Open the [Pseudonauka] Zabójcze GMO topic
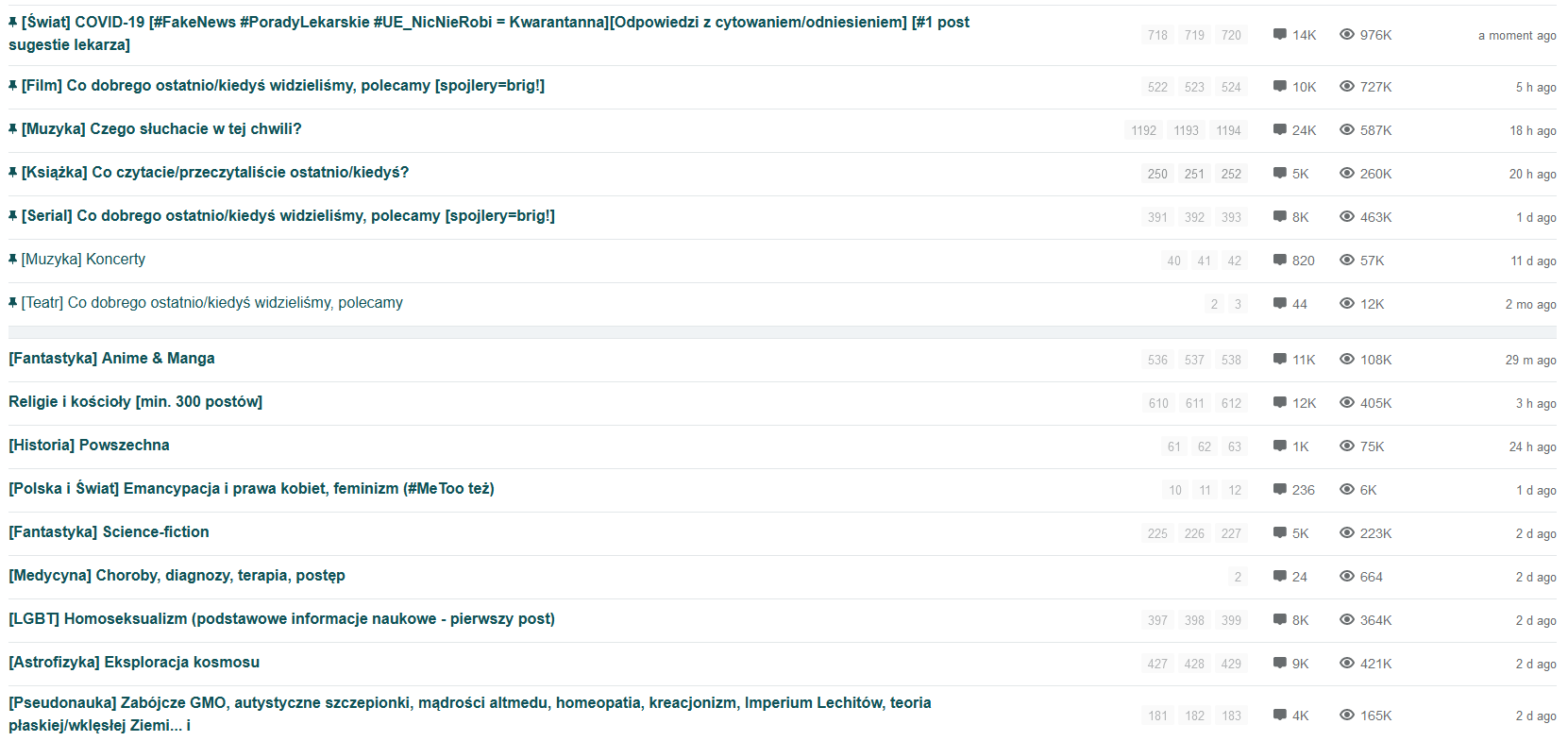1568x741 pixels. click(470, 714)
